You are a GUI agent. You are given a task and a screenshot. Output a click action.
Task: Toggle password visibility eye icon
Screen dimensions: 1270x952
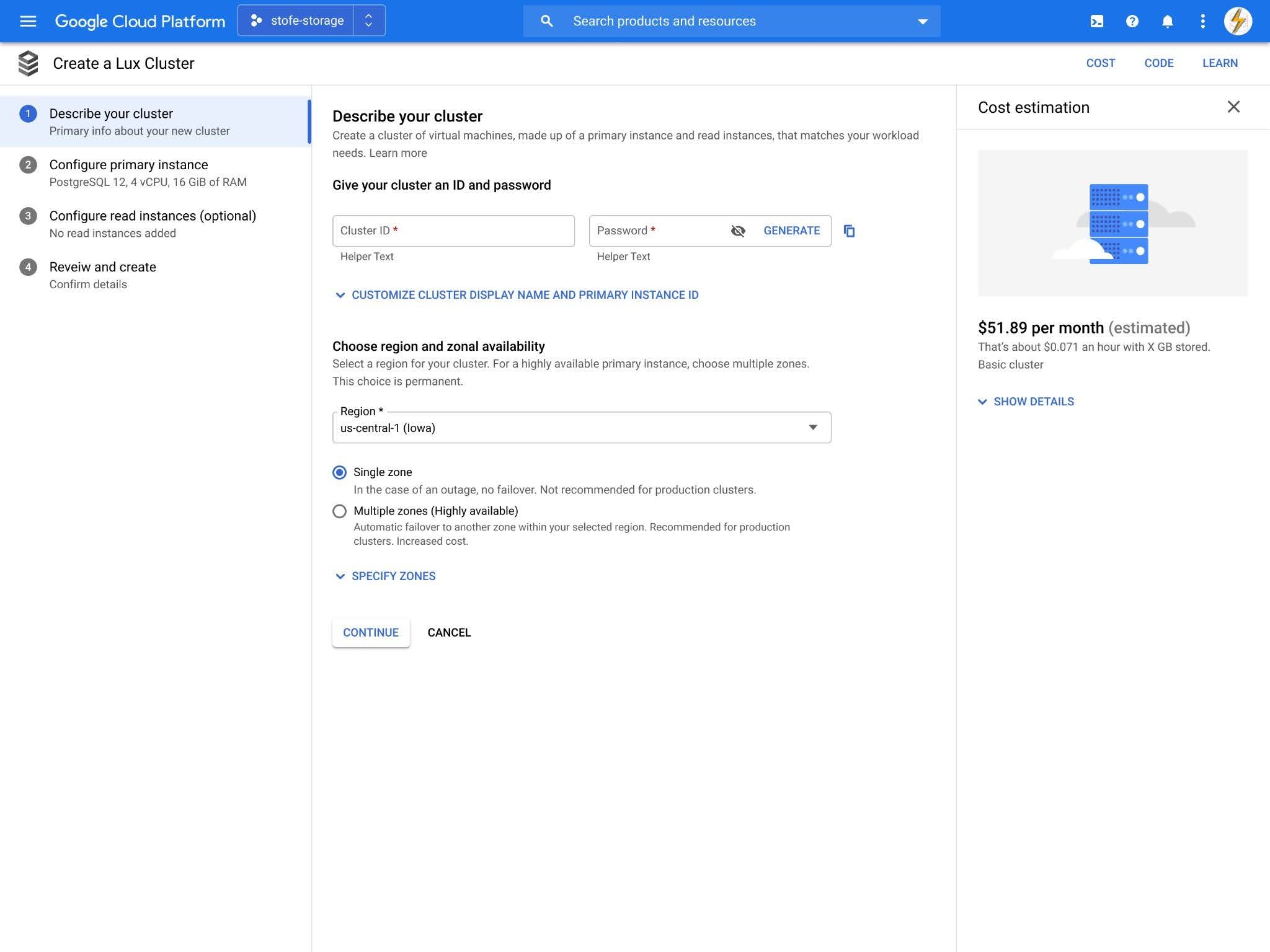[x=738, y=231]
